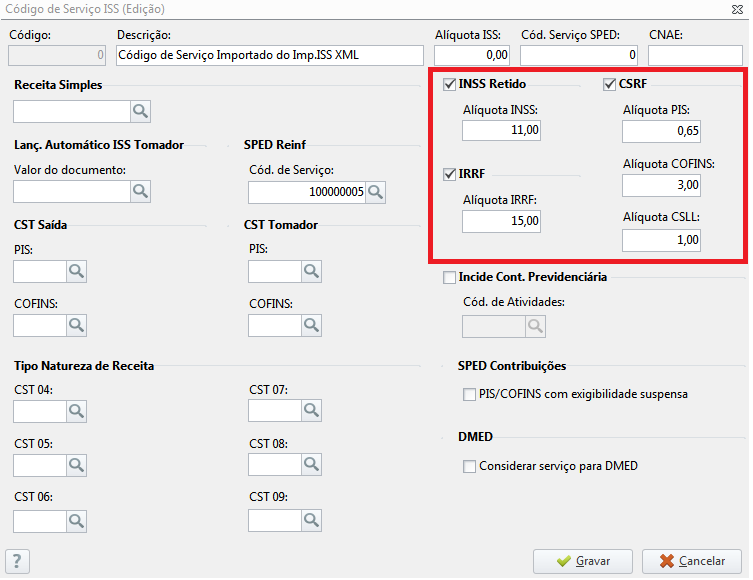This screenshot has width=753, height=580.
Task: Open CST 06 lookup magnifier
Action: pos(76,521)
